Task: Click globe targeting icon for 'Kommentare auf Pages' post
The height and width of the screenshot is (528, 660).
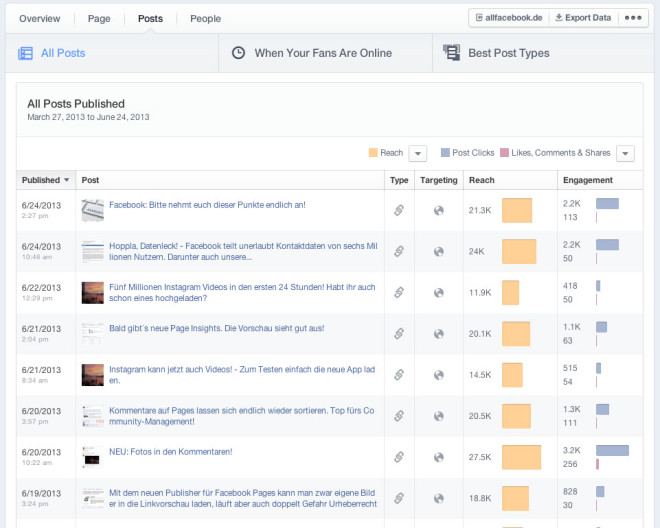Action: 439,416
